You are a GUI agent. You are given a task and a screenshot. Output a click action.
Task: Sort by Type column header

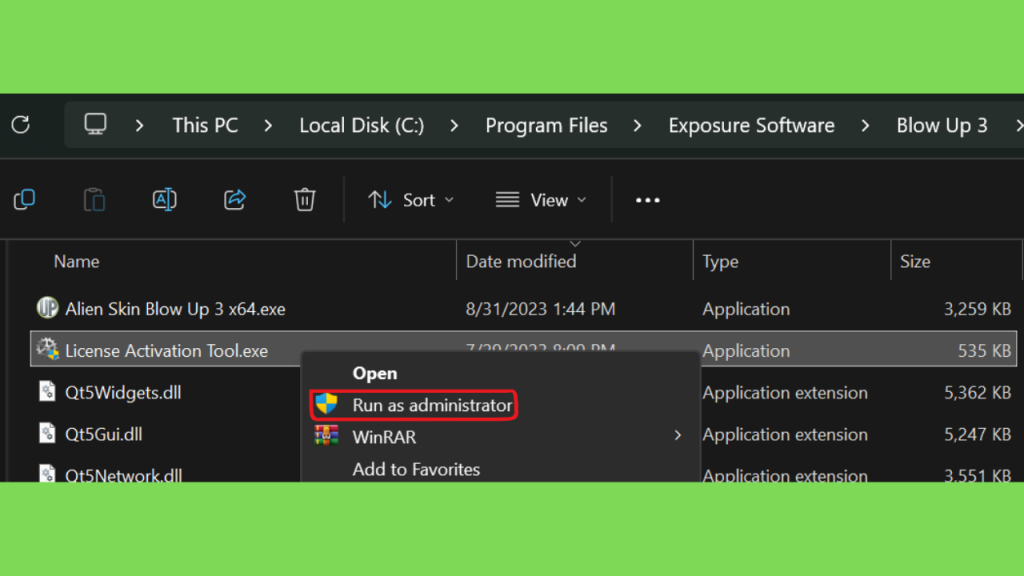click(x=720, y=261)
